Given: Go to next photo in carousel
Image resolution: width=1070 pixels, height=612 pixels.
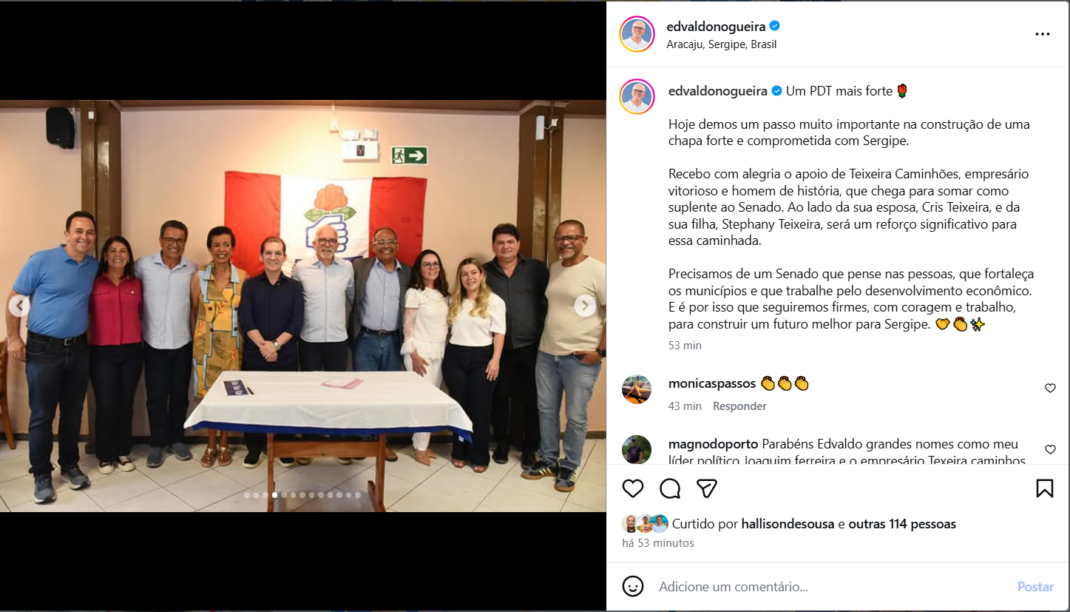Looking at the screenshot, I should pos(585,306).
